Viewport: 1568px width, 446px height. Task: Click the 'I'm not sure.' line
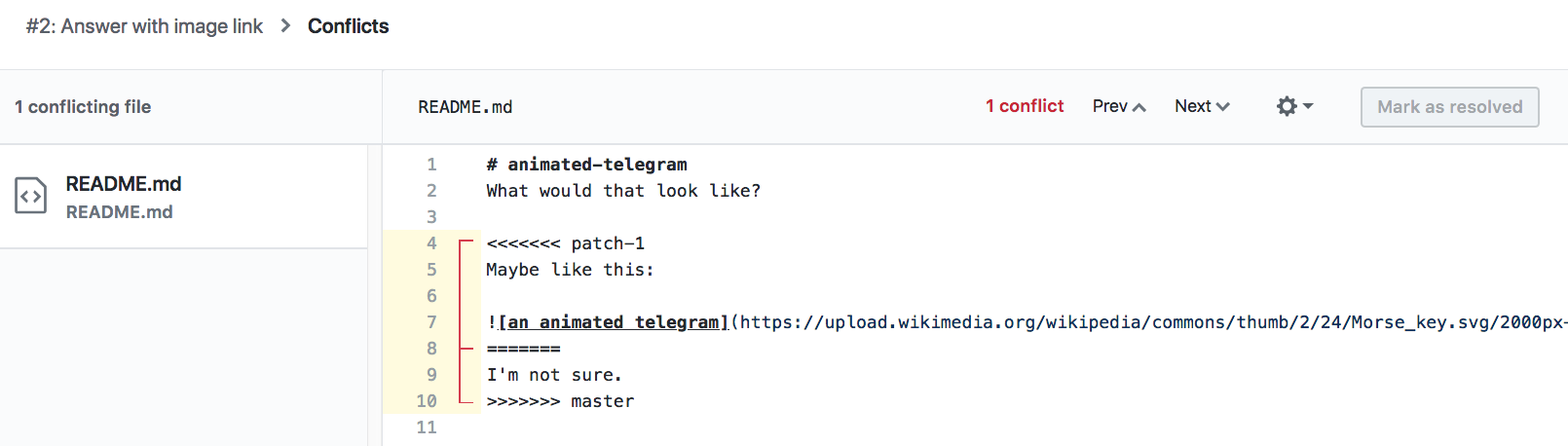click(x=553, y=375)
